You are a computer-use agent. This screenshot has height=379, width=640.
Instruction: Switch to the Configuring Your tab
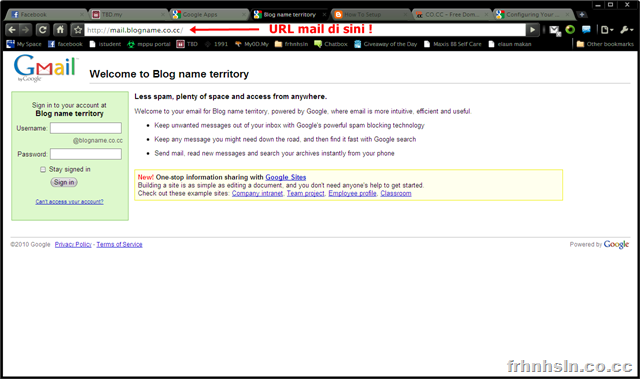tap(532, 14)
